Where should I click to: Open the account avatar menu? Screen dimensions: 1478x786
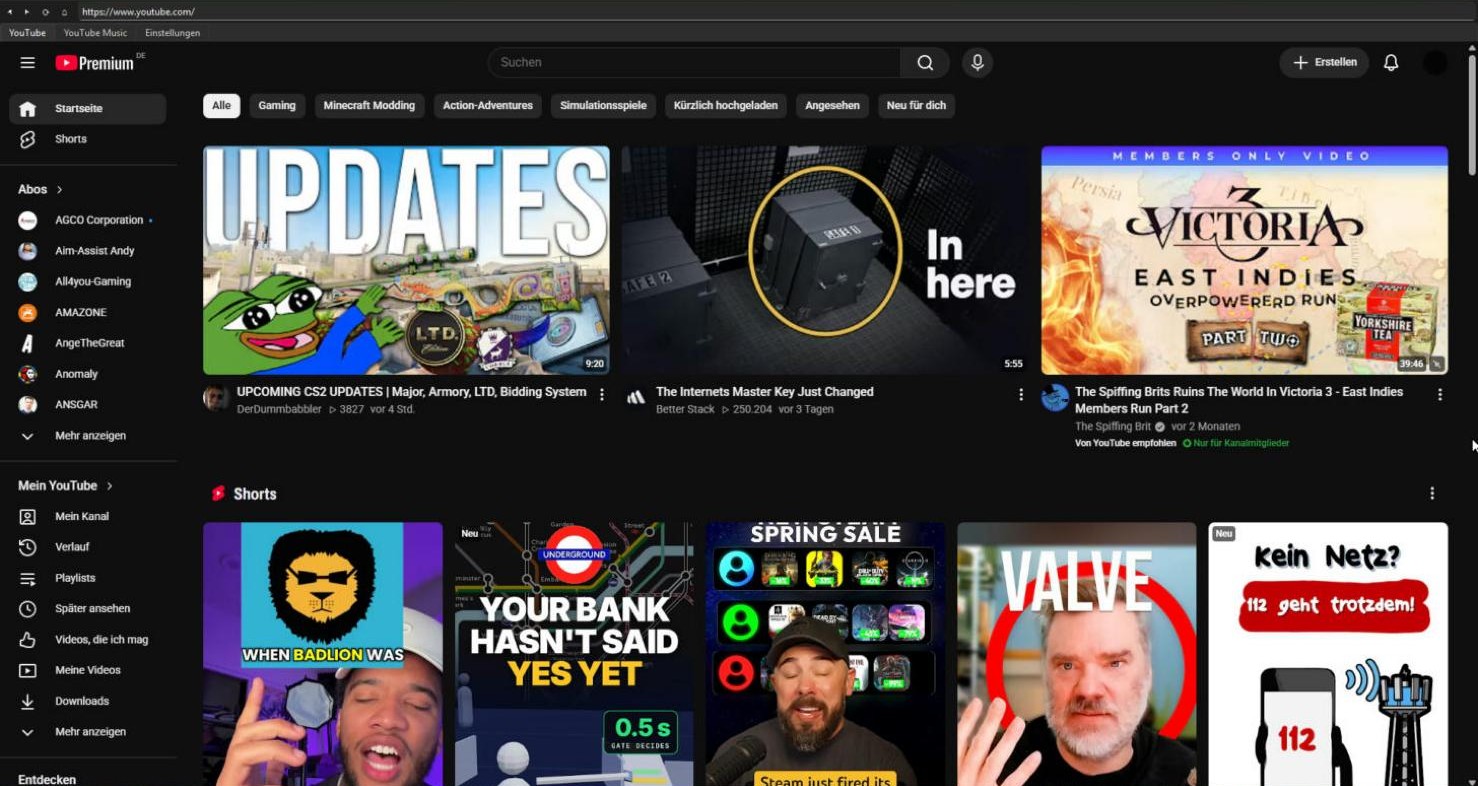click(1435, 63)
